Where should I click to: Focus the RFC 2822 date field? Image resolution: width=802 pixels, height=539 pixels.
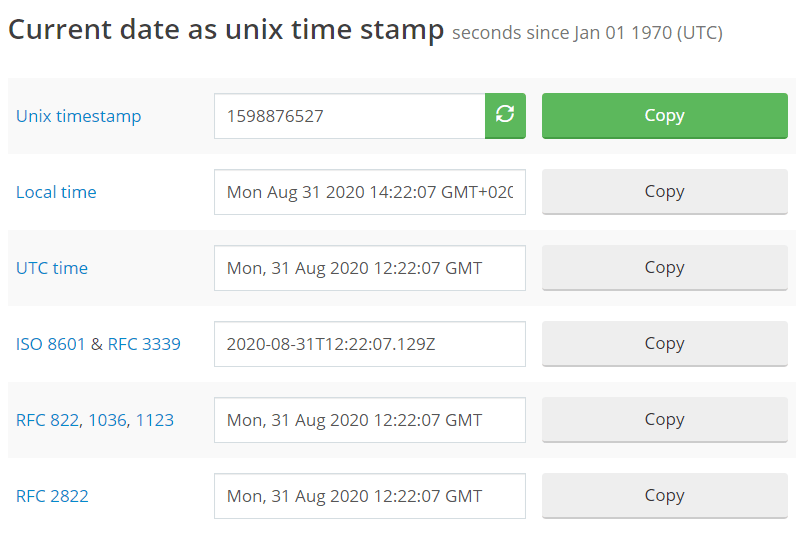point(369,496)
